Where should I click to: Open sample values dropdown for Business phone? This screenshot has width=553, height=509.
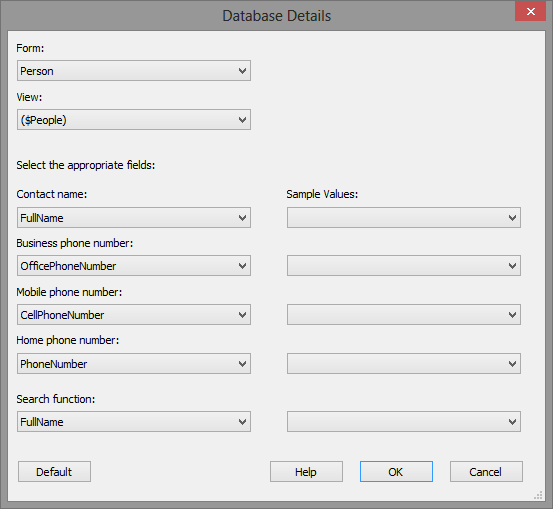(404, 266)
